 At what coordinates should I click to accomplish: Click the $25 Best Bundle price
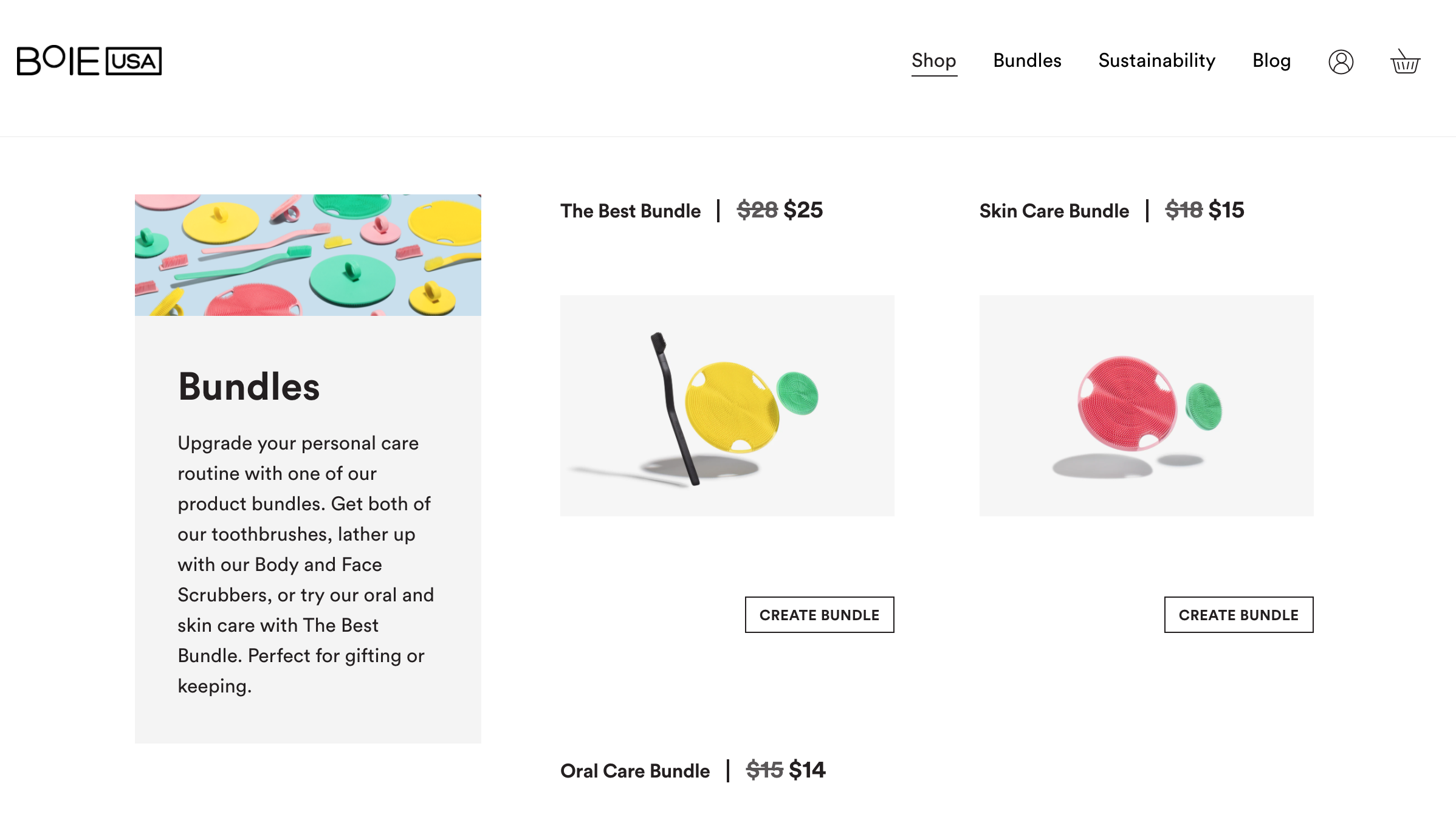(803, 210)
